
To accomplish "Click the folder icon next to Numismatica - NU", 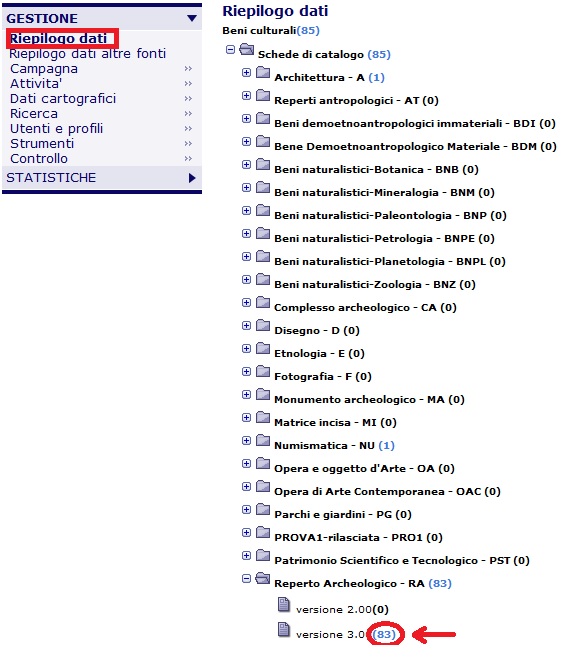I will tap(263, 441).
